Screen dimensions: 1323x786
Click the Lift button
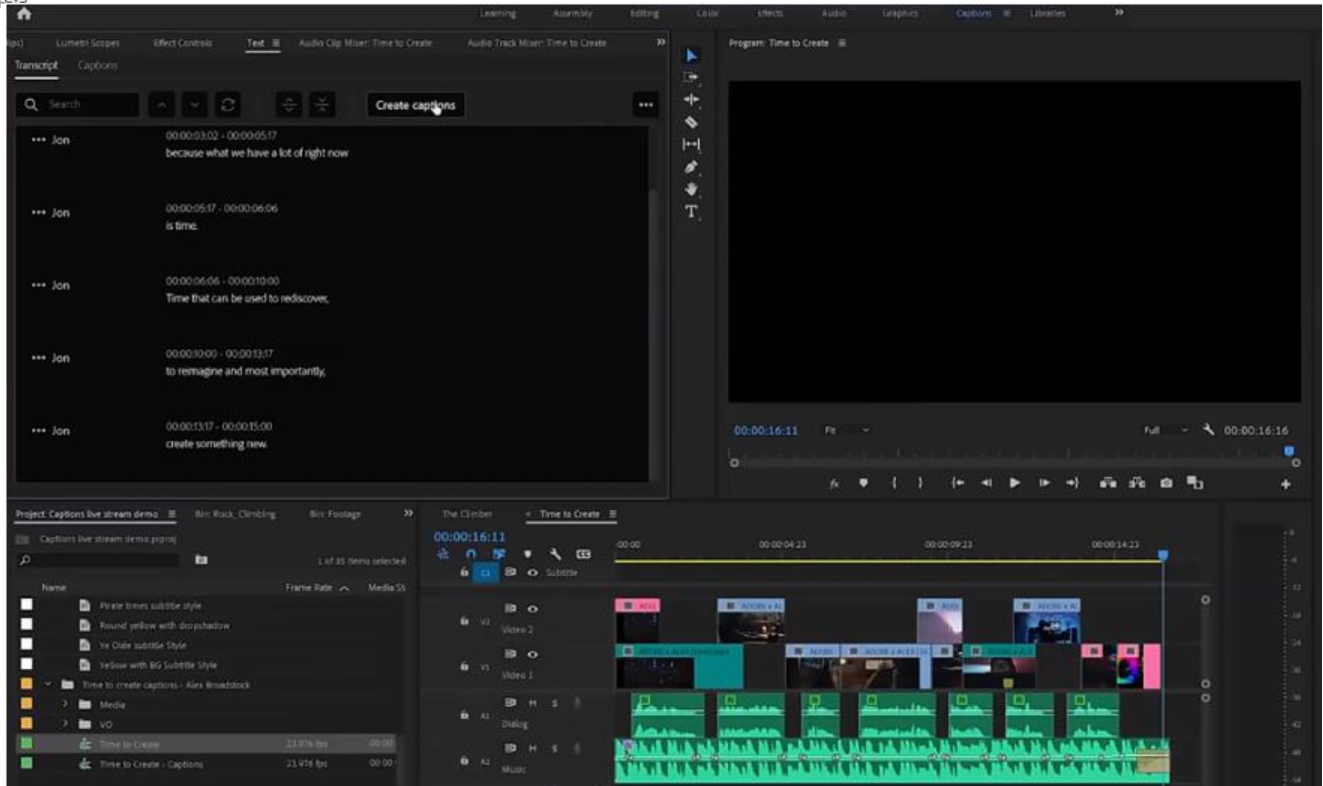1108,483
